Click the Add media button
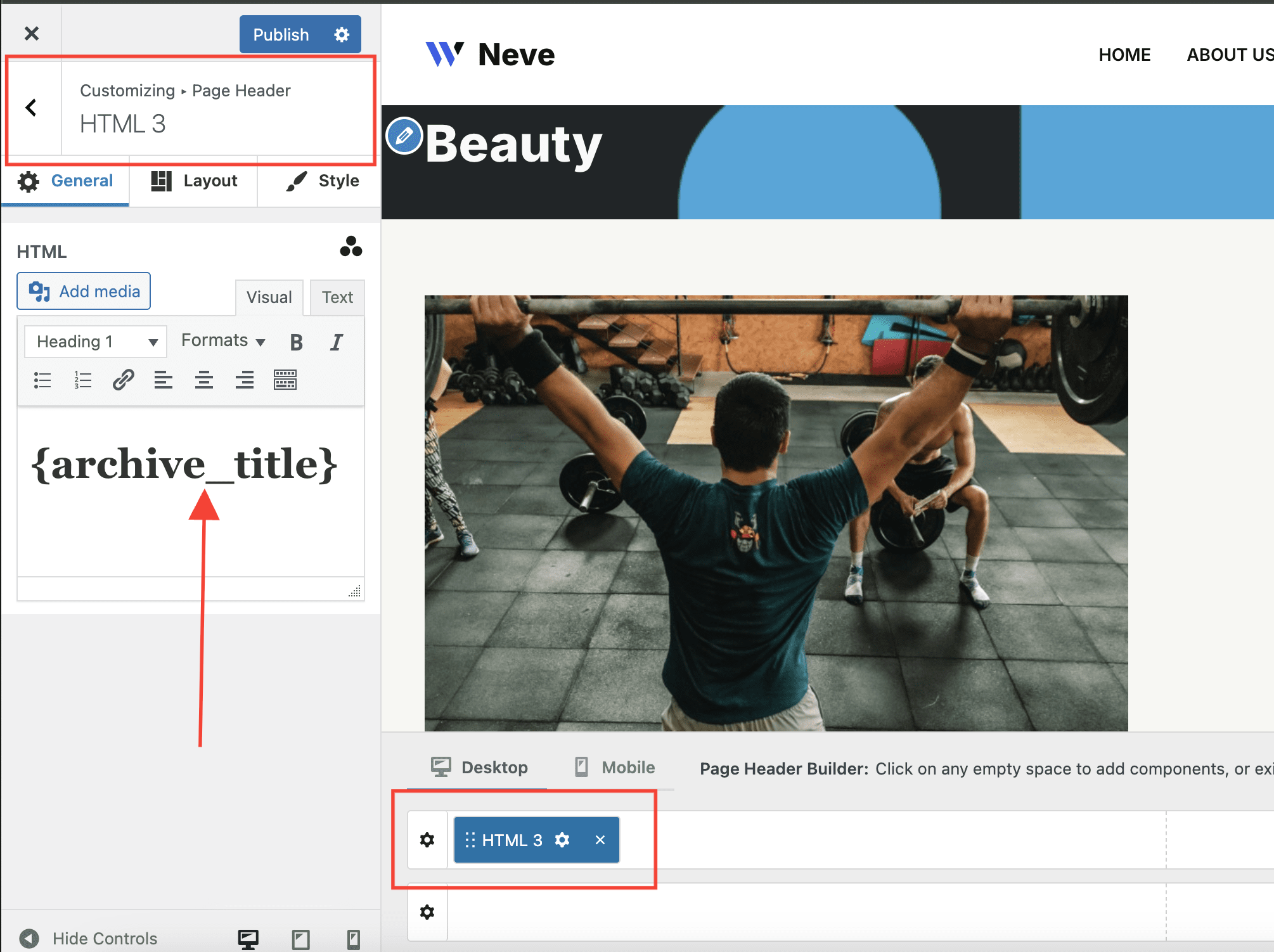 coord(84,292)
